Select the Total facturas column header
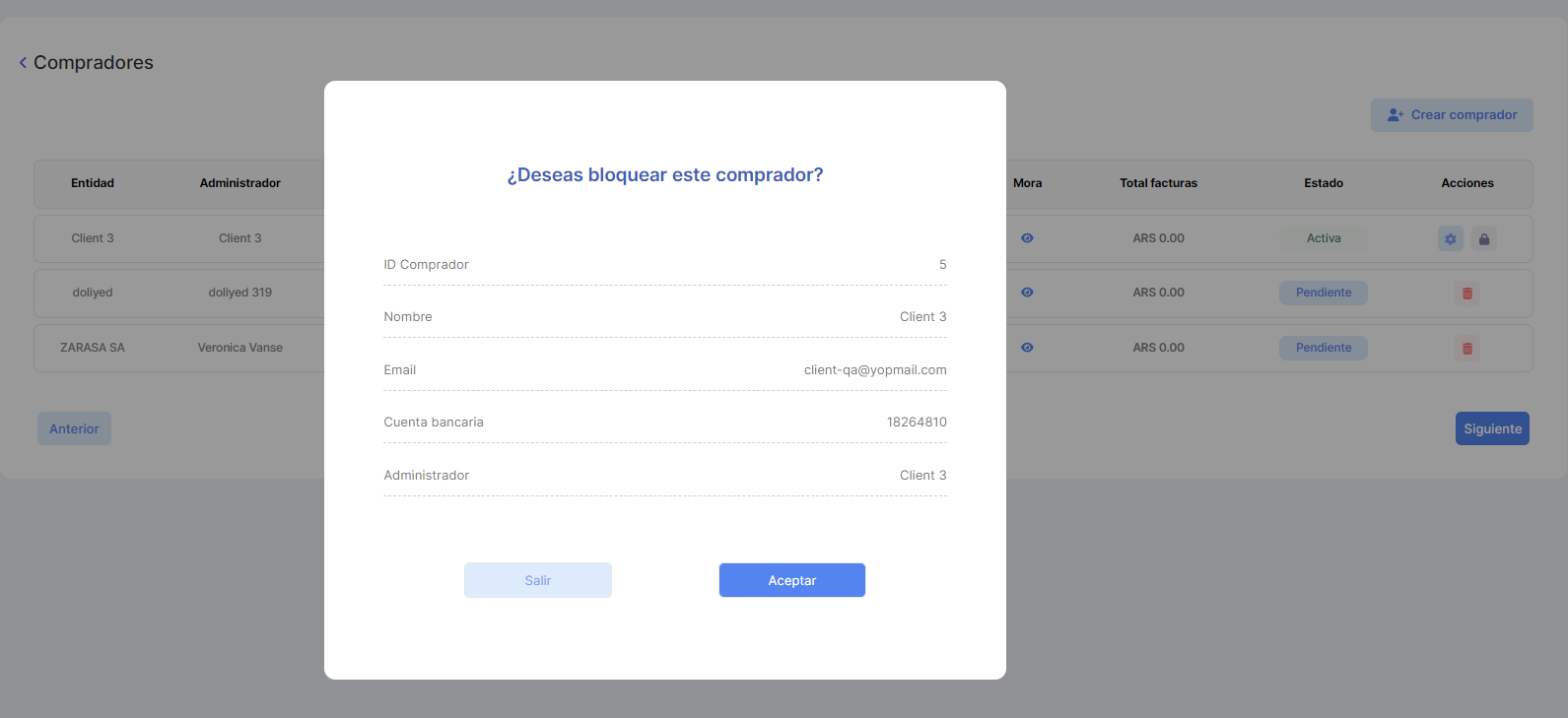This screenshot has height=718, width=1568. coord(1158,183)
